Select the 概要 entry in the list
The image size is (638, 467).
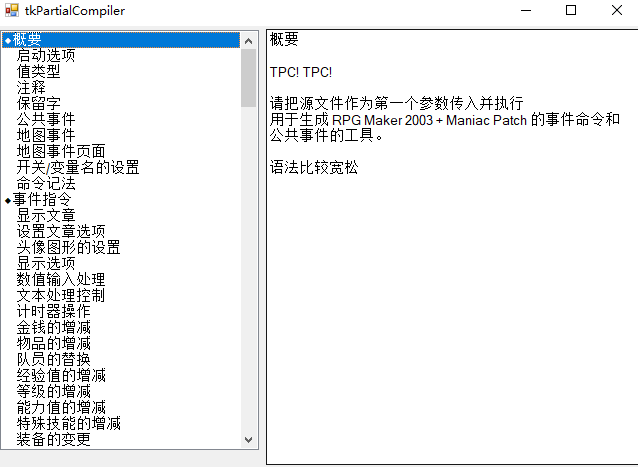(121, 40)
